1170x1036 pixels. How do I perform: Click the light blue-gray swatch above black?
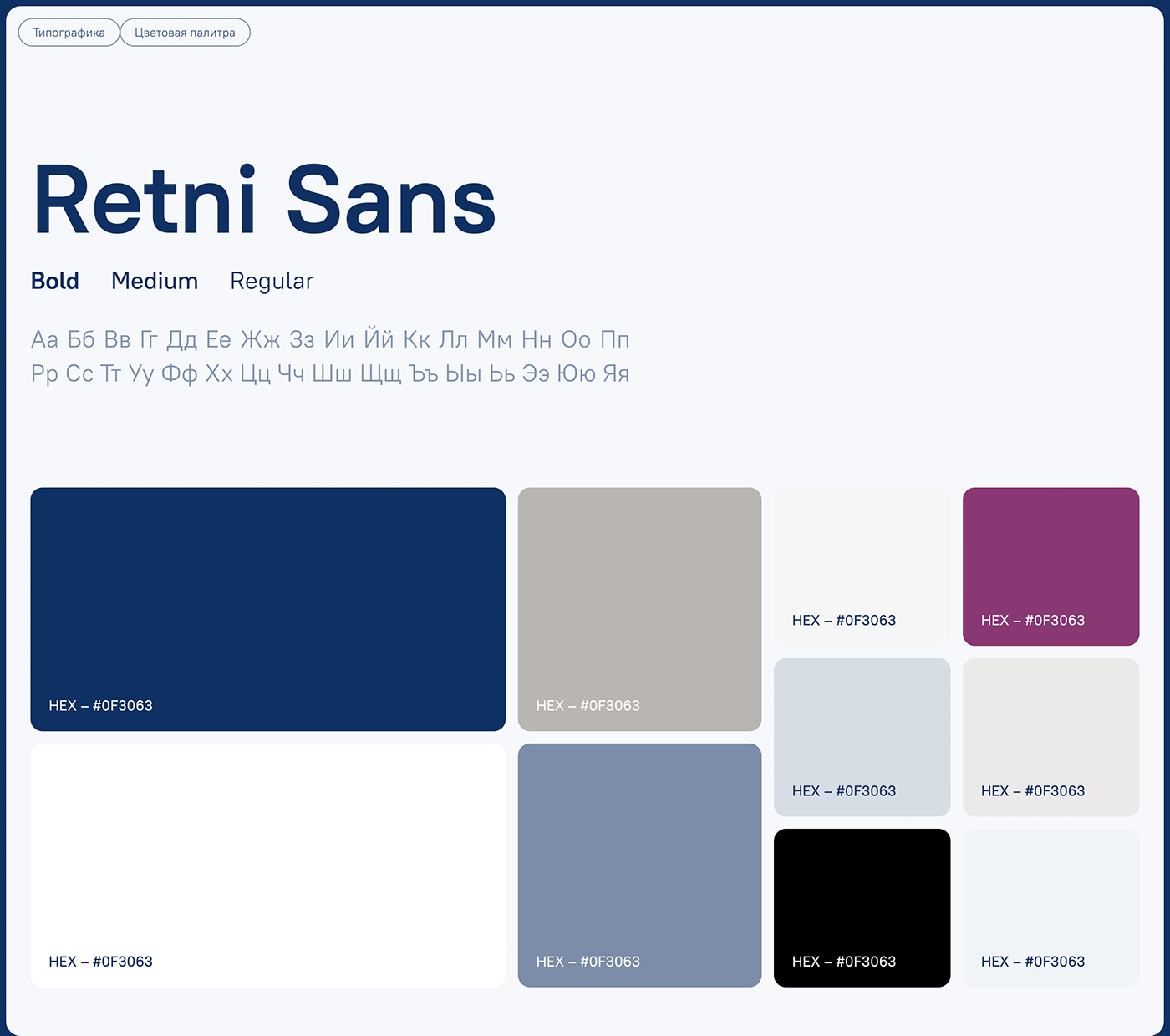(862, 737)
